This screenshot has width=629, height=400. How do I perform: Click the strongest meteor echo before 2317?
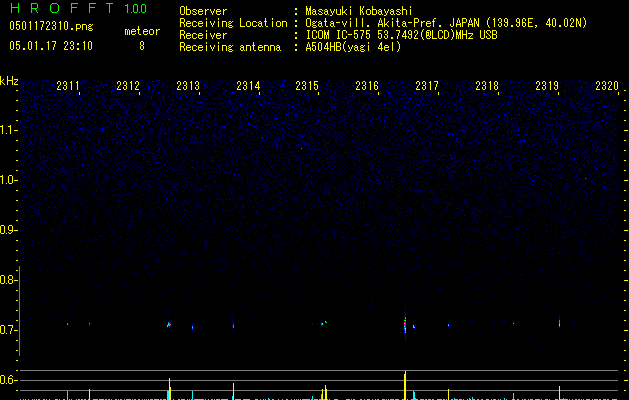(x=405, y=324)
